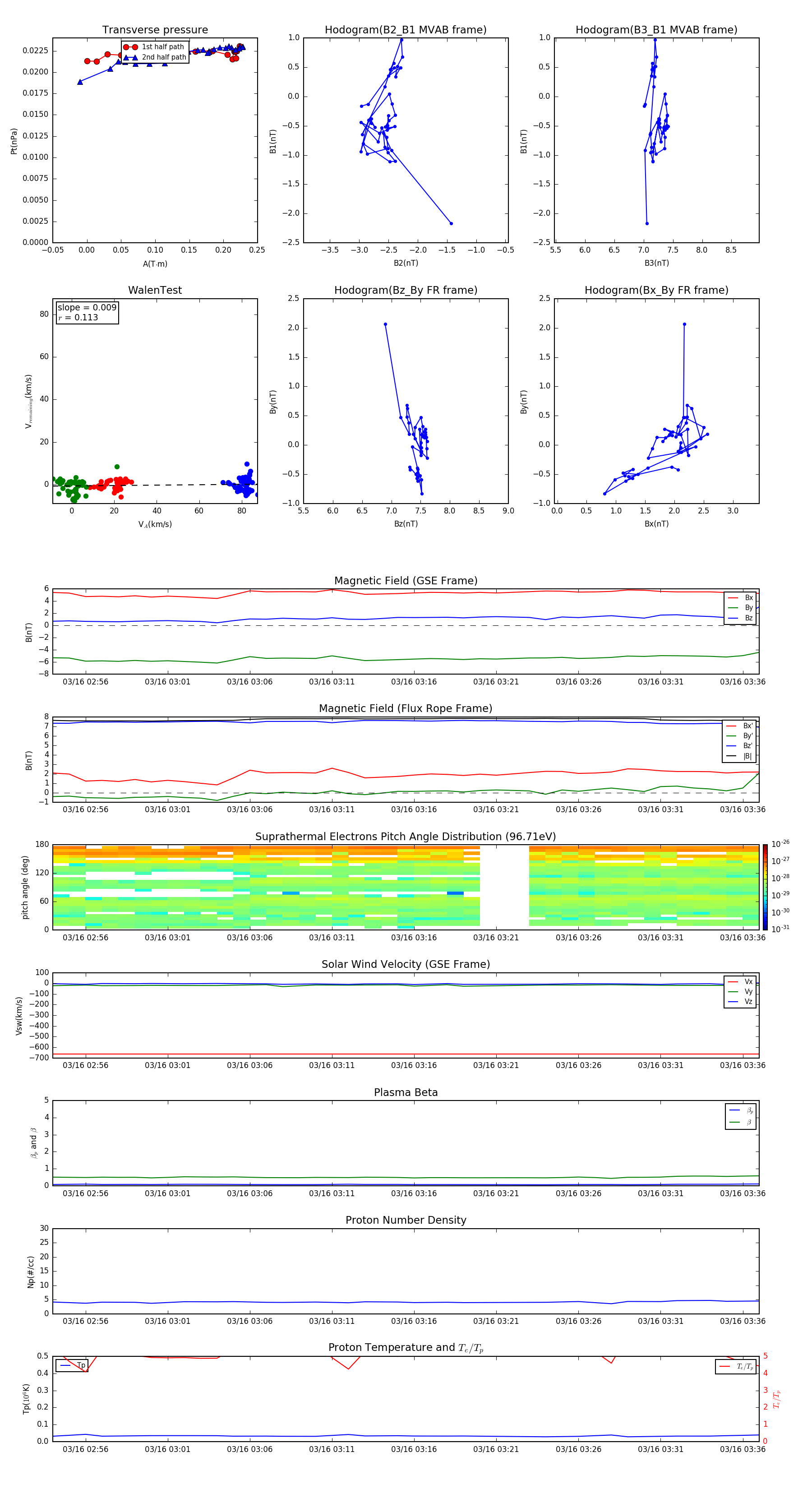Select the "|B|" entry in the flux rope legend
The width and height of the screenshot is (812, 1489).
[740, 756]
